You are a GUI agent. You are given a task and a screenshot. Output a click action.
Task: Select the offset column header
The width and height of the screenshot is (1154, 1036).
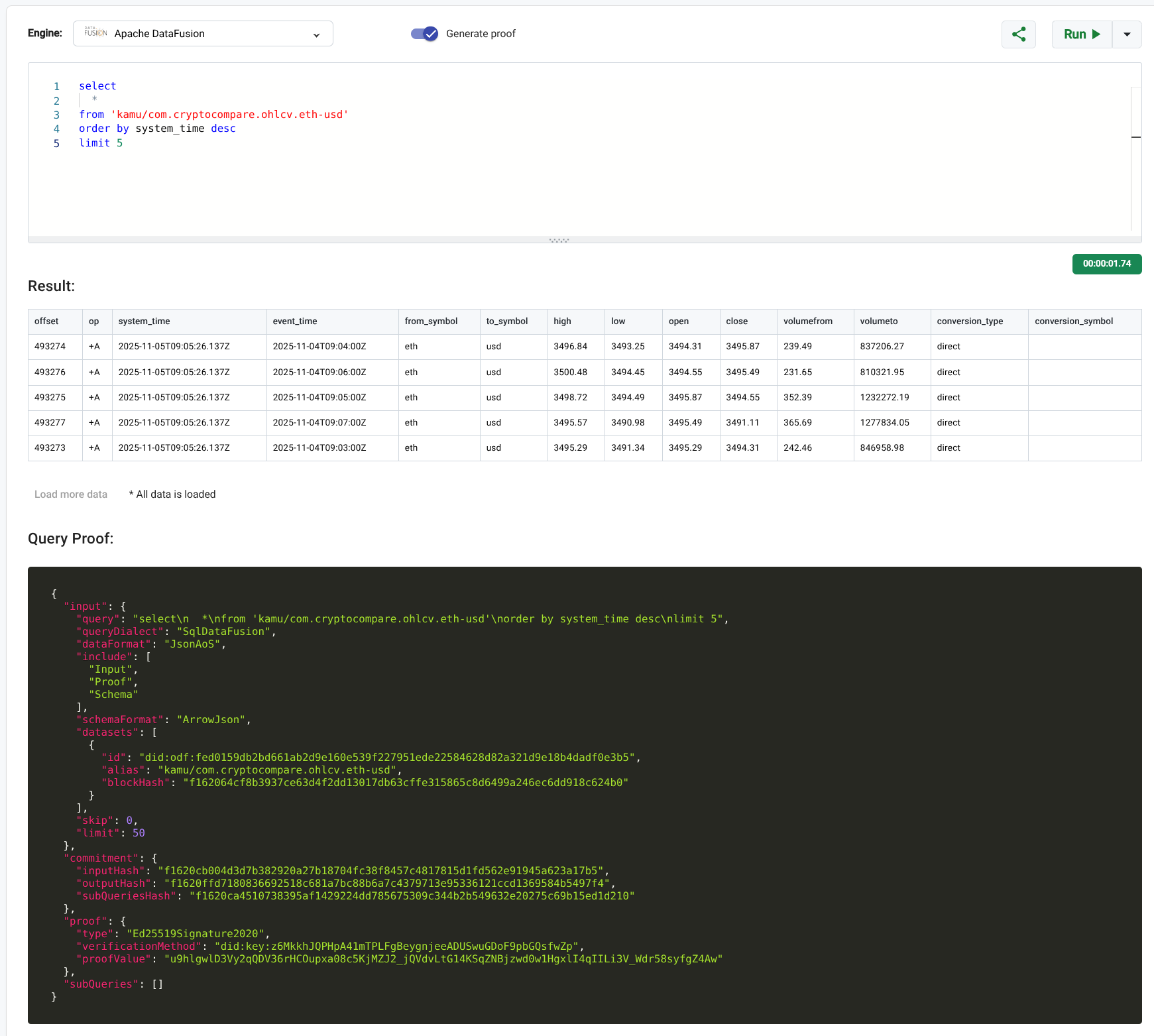click(x=46, y=321)
